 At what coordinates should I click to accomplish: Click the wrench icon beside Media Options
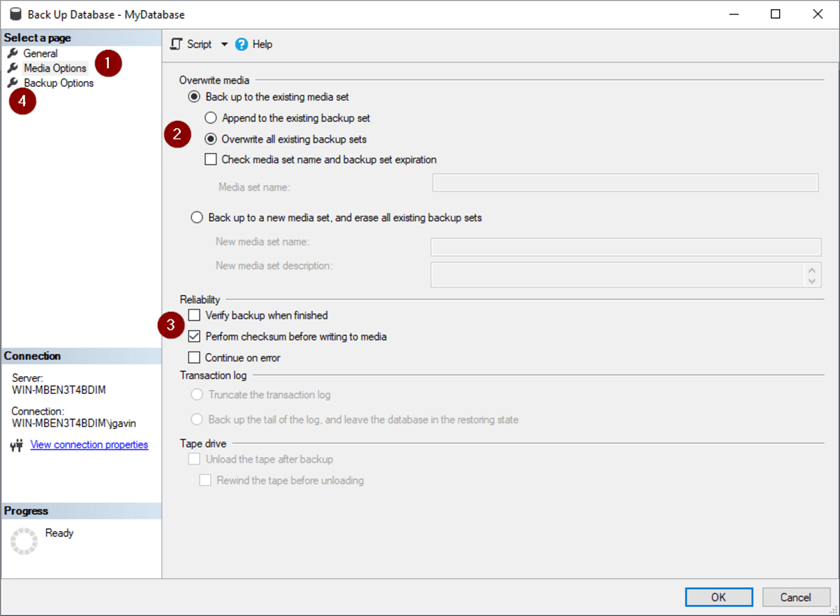point(13,68)
